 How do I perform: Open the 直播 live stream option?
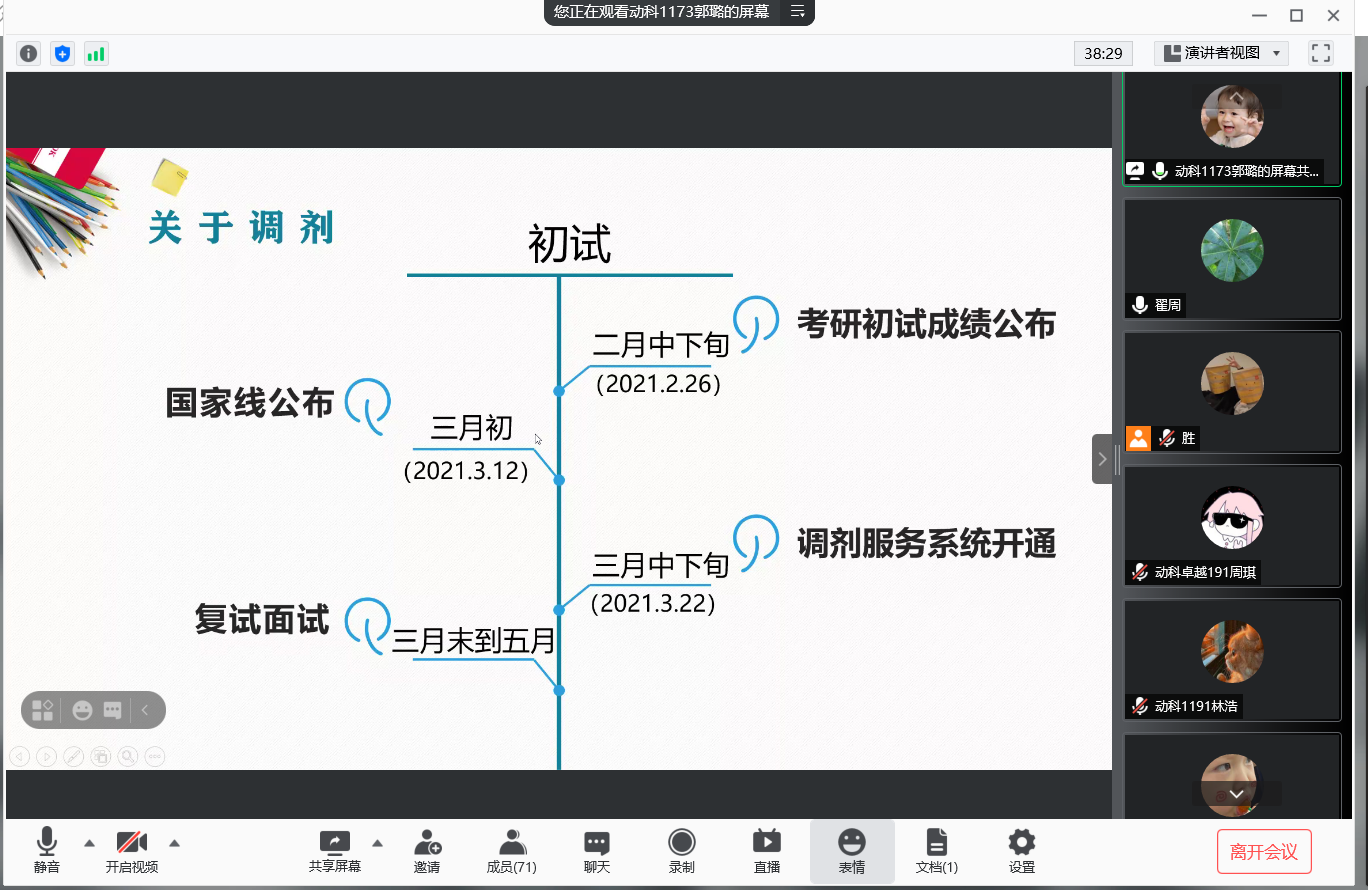(x=767, y=851)
